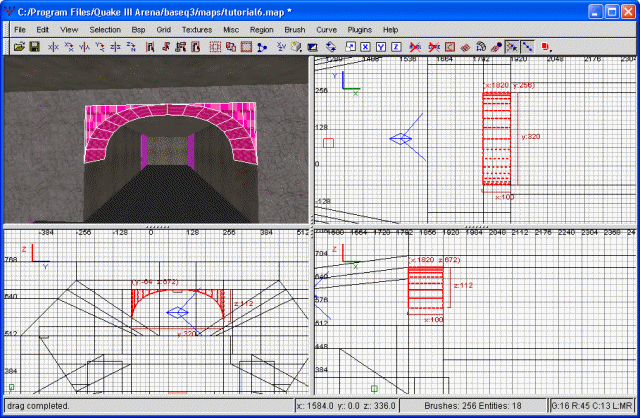Click the 'drag completed.' status message

point(38,406)
